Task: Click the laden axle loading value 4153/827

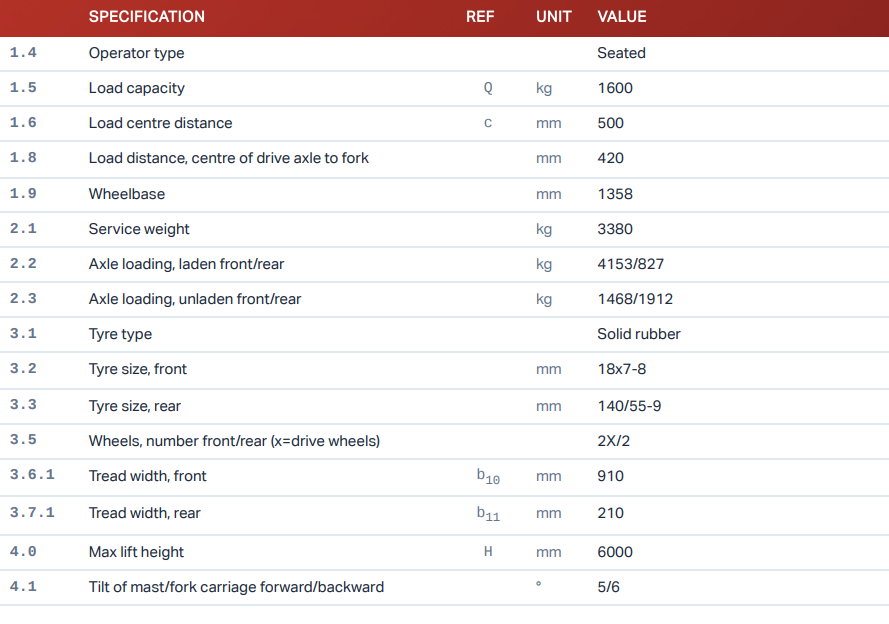Action: (630, 264)
